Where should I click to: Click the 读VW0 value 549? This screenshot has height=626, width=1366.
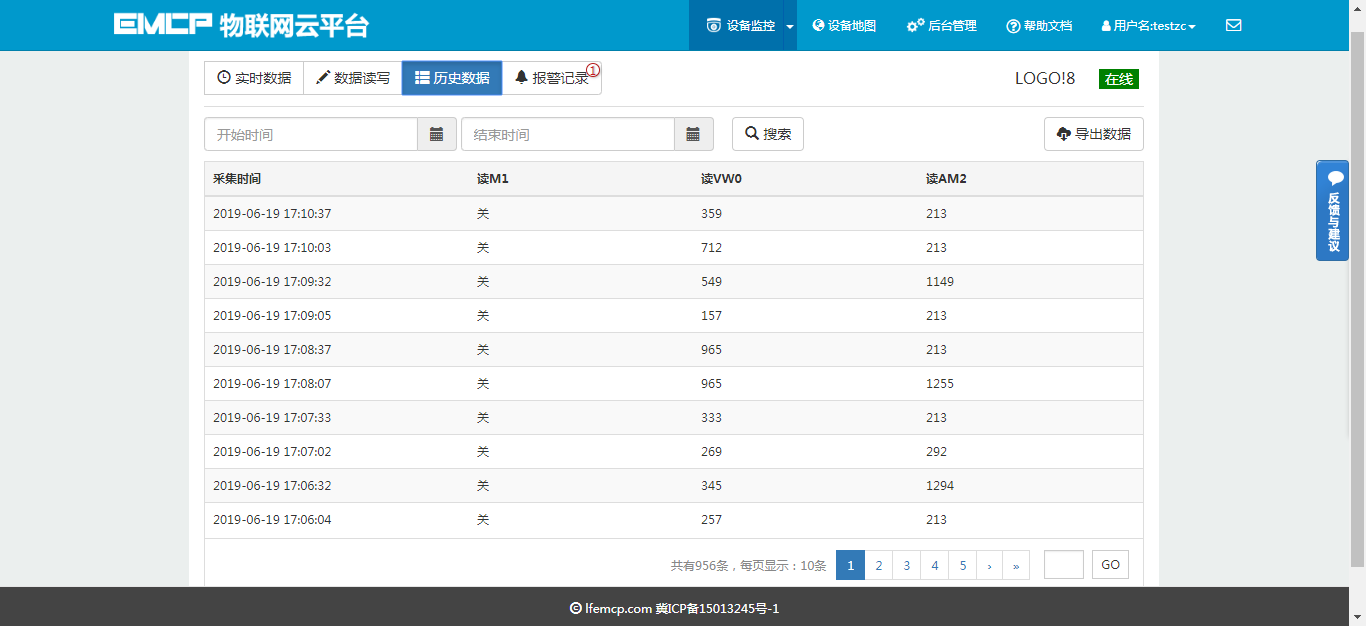pyautogui.click(x=712, y=282)
